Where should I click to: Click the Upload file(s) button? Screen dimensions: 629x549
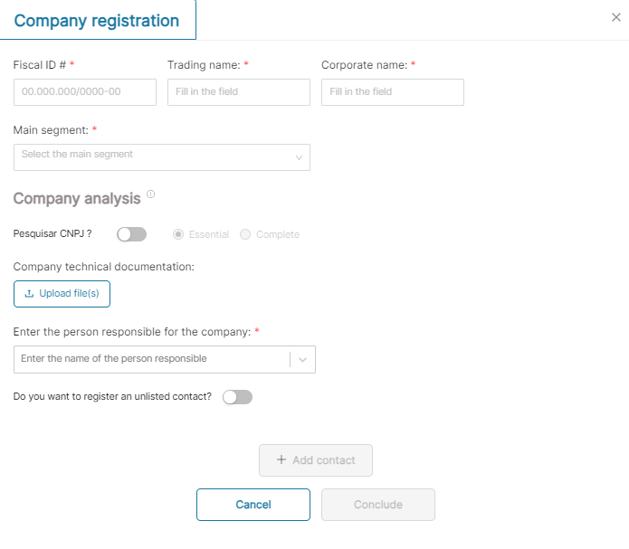click(x=62, y=294)
